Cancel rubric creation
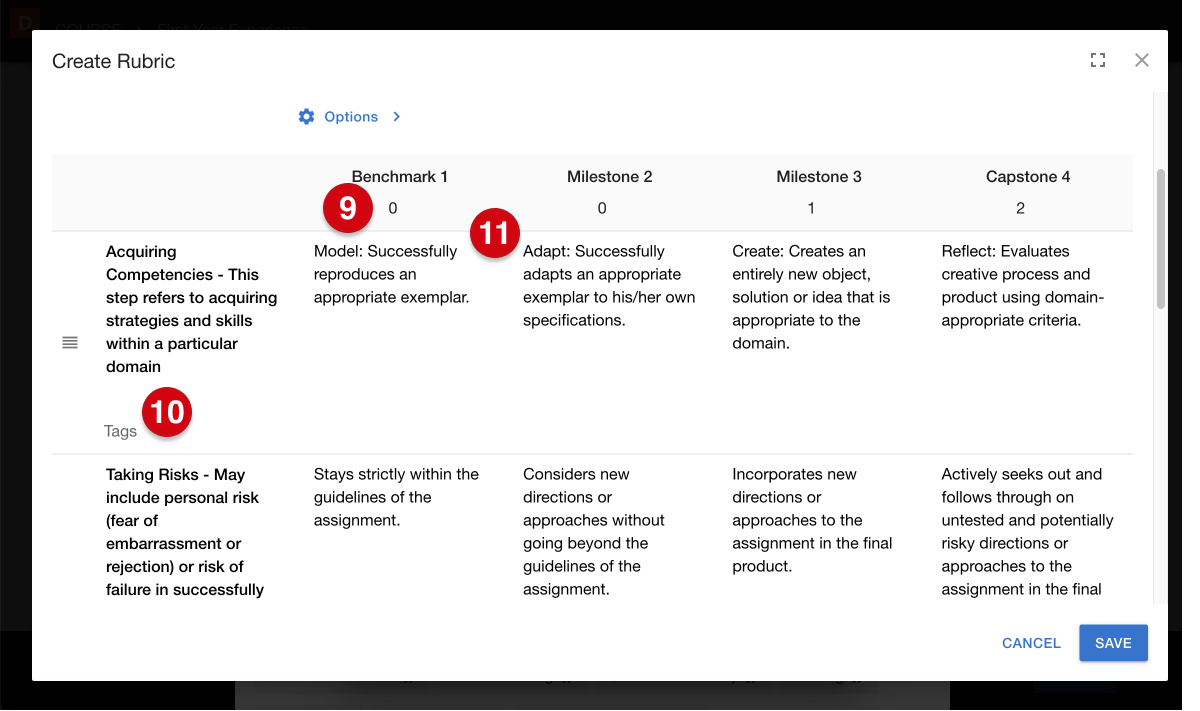 click(1031, 643)
